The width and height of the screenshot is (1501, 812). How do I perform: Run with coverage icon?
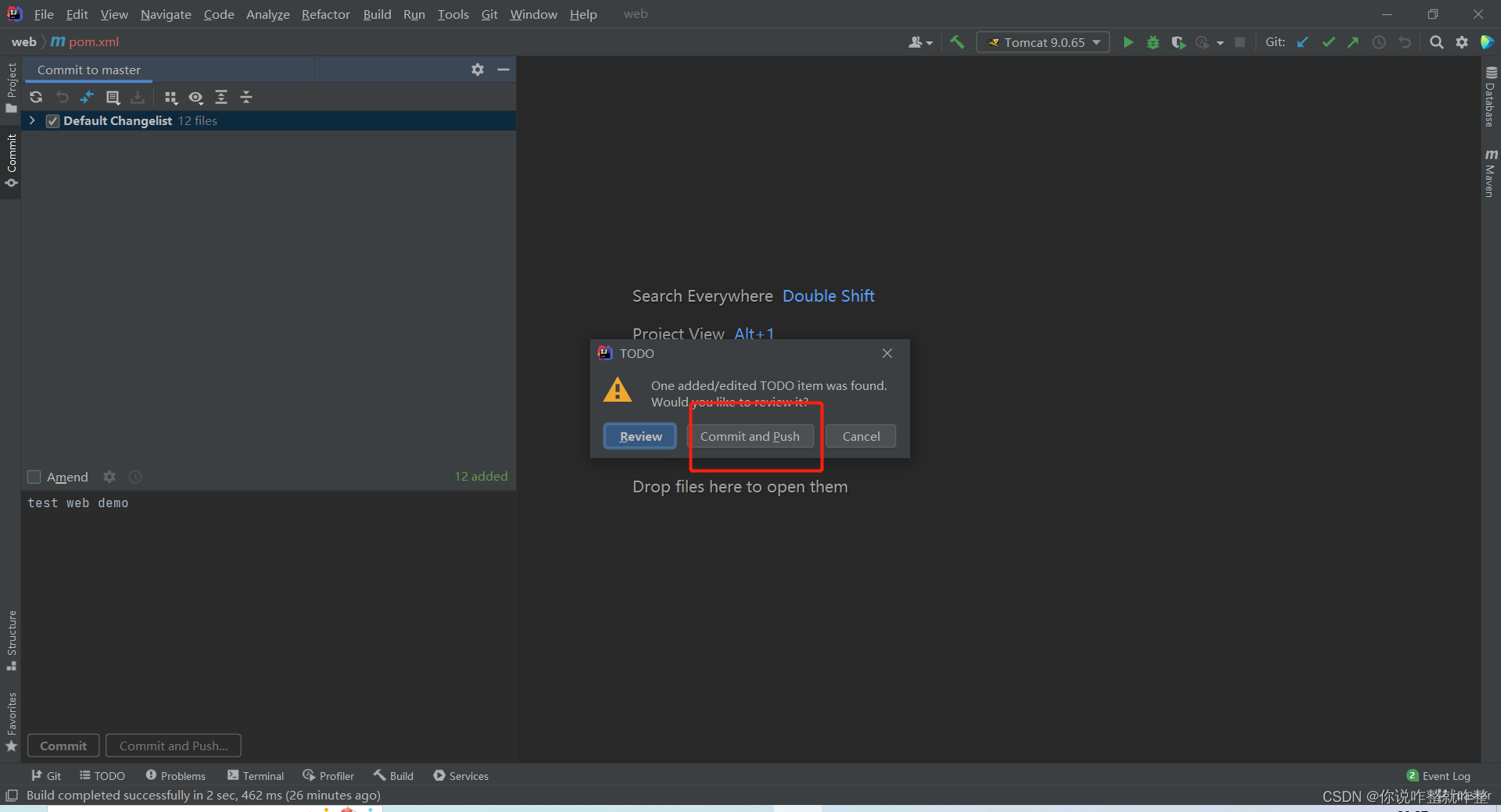click(x=1178, y=42)
